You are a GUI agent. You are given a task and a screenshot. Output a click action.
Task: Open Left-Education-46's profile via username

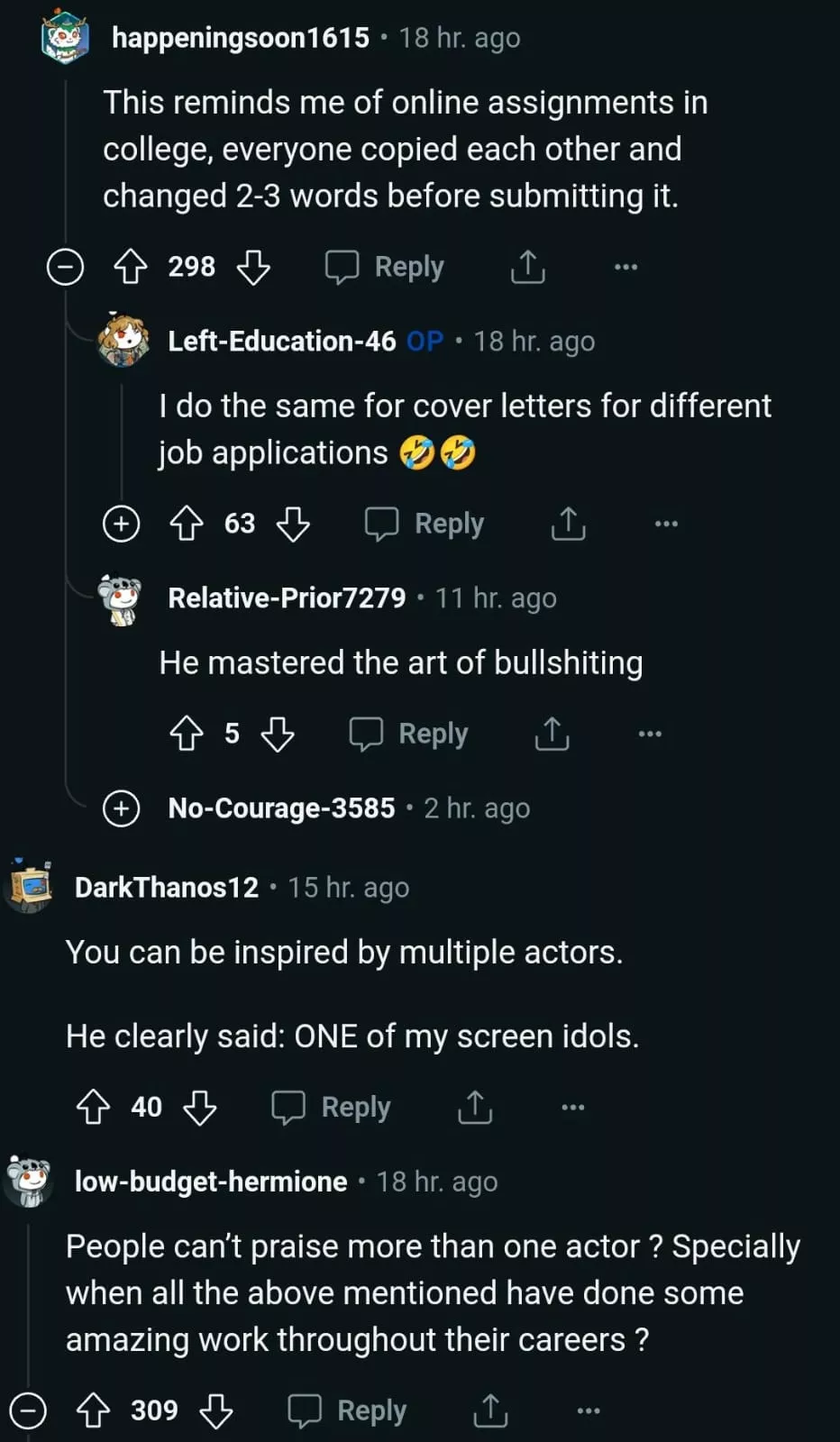[x=281, y=342]
